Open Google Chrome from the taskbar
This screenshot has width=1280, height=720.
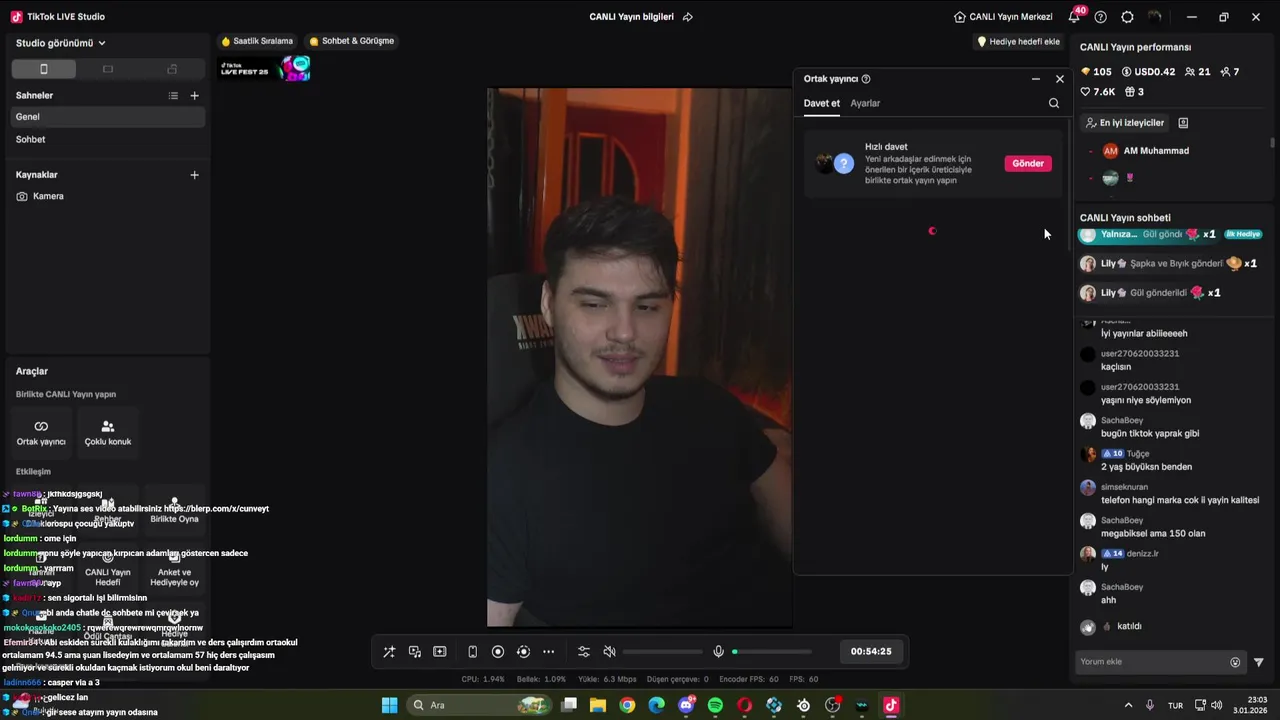(x=627, y=705)
